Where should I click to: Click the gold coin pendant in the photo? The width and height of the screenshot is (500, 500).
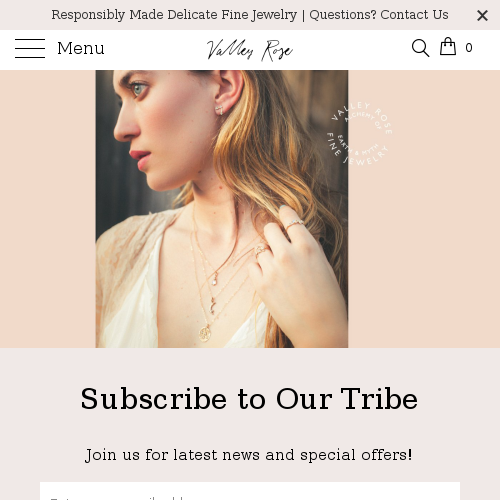[x=205, y=334]
